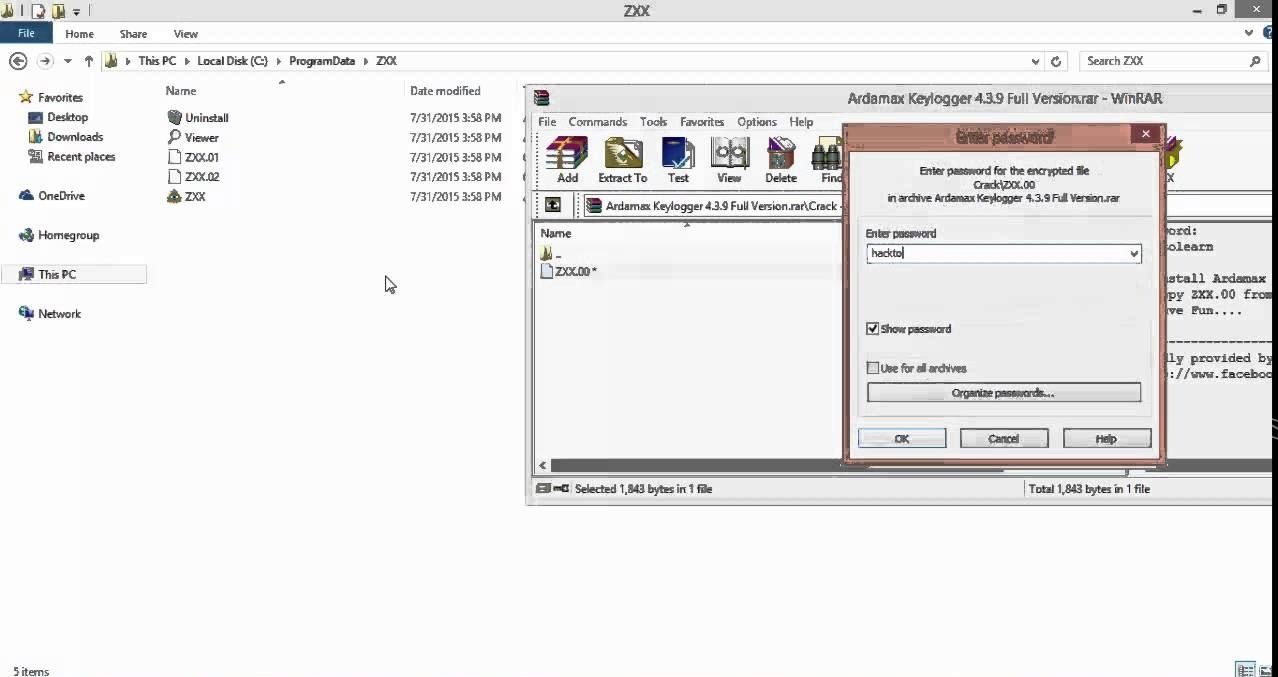This screenshot has height=677, width=1278.
Task: Select the ZXX.00 file in WinRAR
Action: 568,271
